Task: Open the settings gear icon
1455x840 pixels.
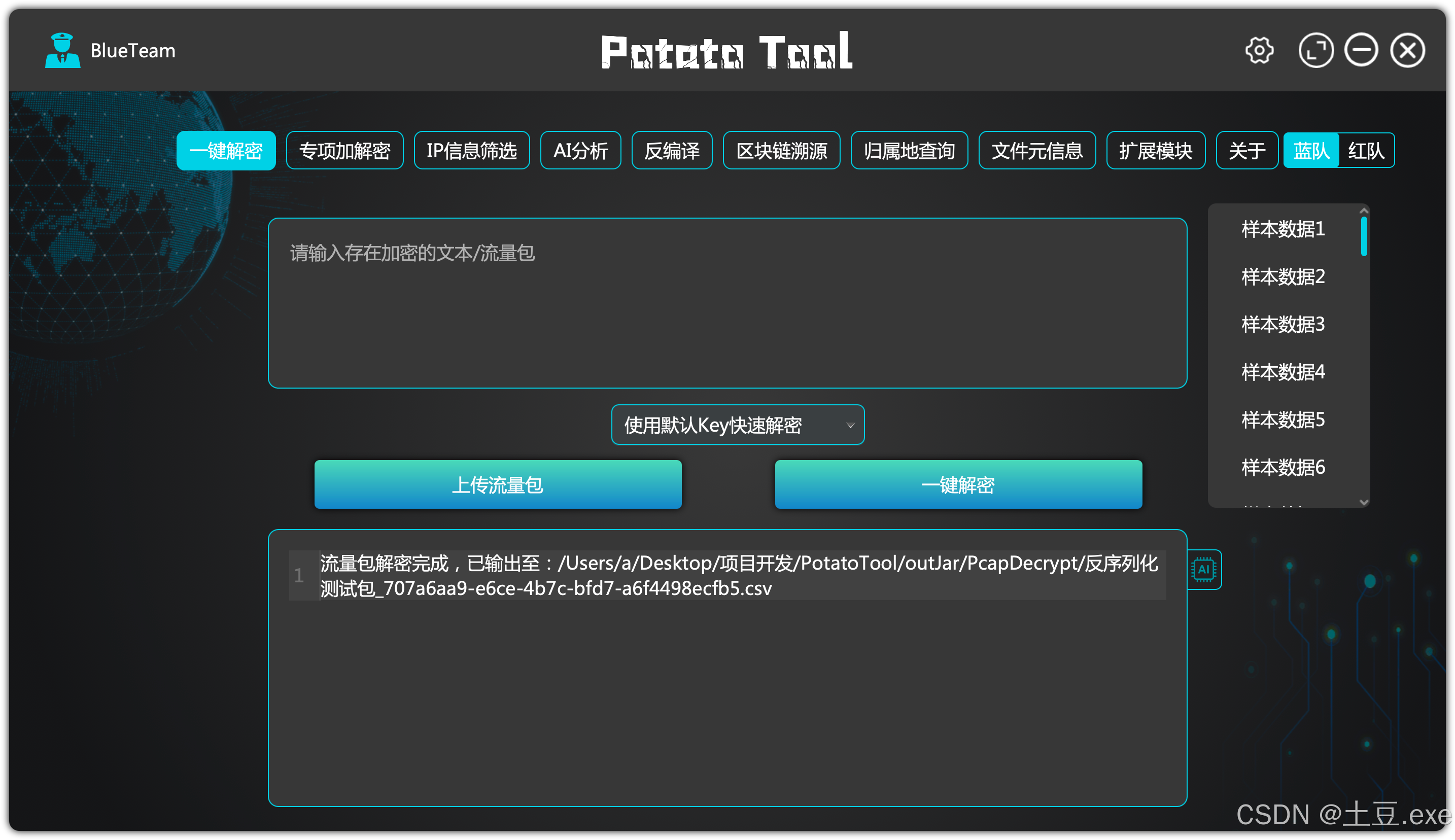Action: point(1259,51)
